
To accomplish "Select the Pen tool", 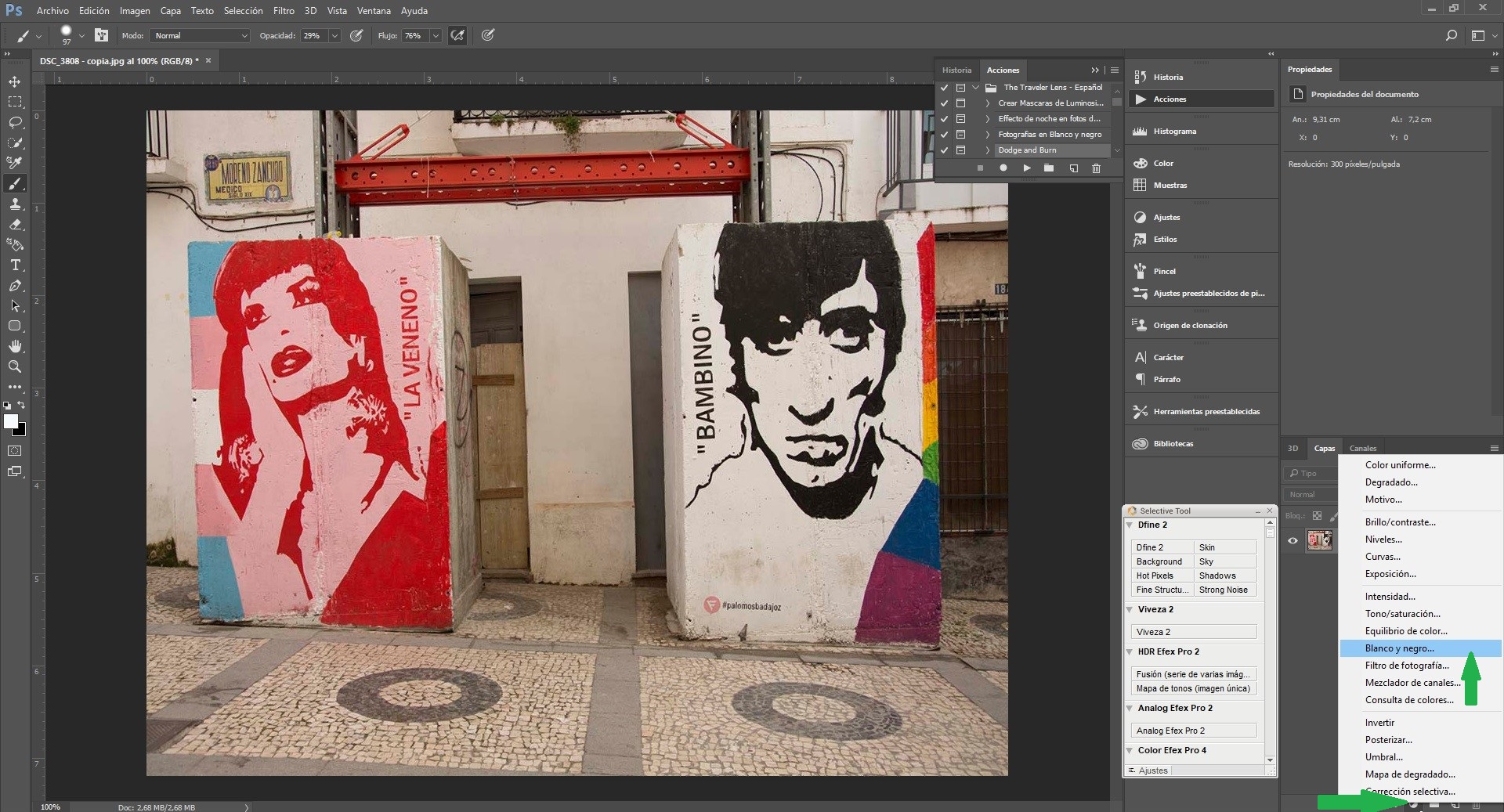I will (15, 285).
